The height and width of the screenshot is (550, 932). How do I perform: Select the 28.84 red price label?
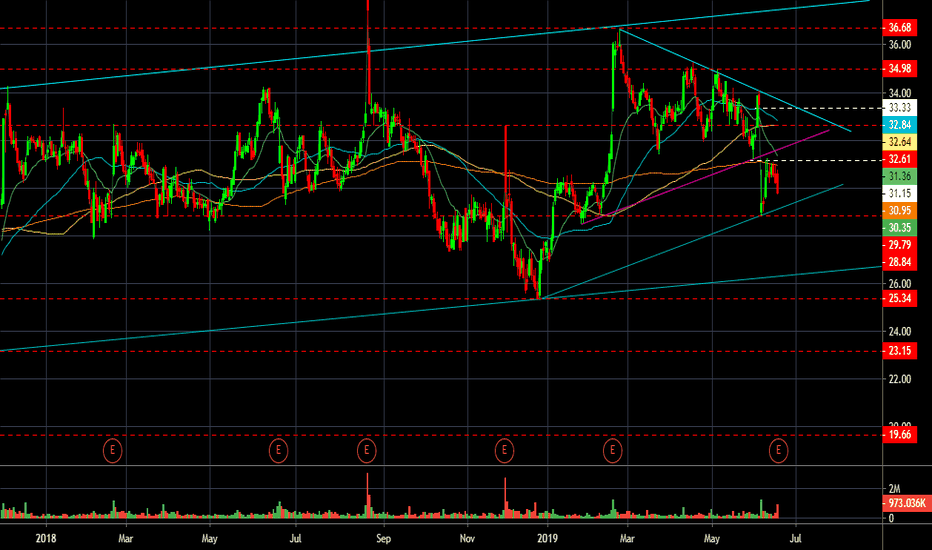pyautogui.click(x=900, y=262)
